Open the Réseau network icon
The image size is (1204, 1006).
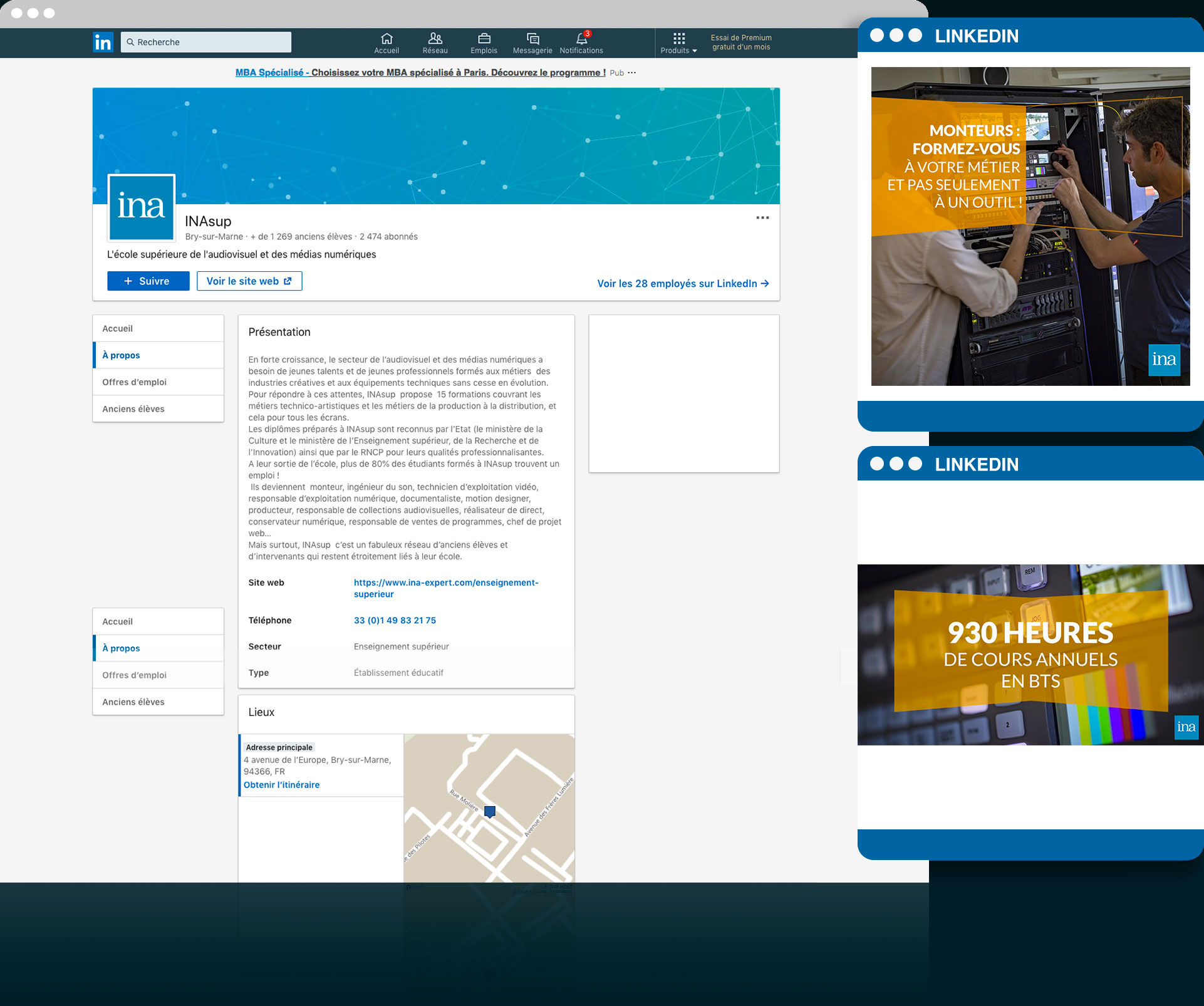click(435, 43)
